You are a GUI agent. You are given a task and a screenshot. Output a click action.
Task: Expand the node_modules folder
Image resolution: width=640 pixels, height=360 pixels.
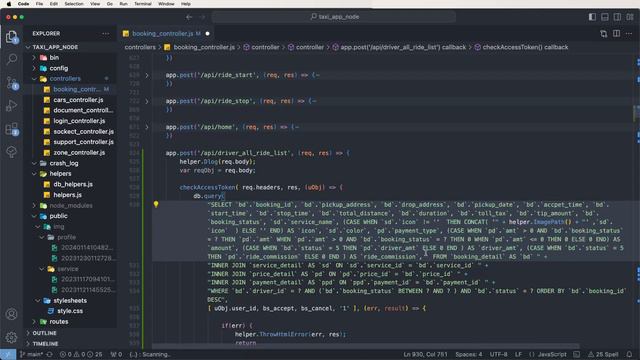click(71, 205)
